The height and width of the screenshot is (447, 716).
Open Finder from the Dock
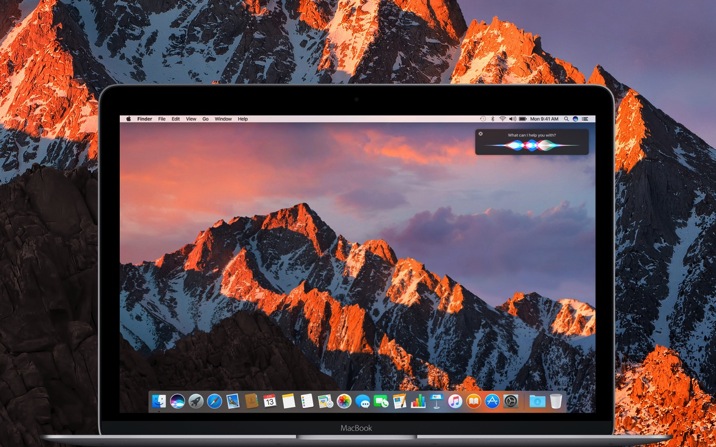point(158,401)
